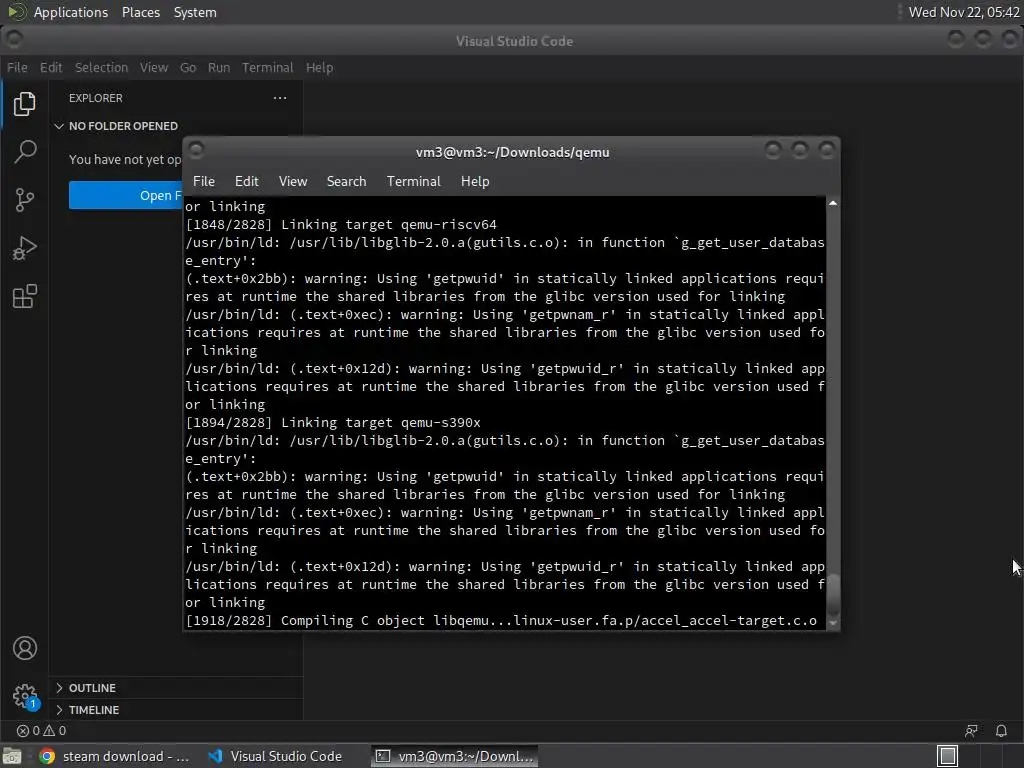Image resolution: width=1024 pixels, height=768 pixels.
Task: Open the terminal window Help menu
Action: click(x=475, y=182)
